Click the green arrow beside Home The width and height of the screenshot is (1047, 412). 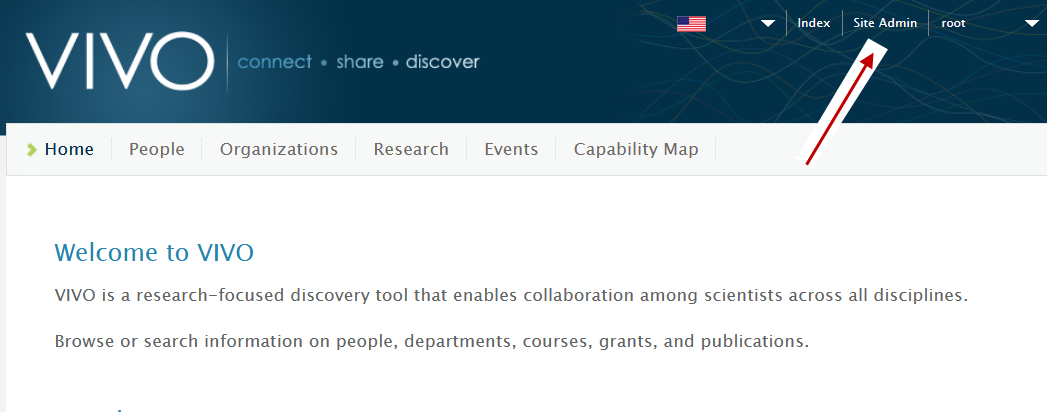pos(31,150)
